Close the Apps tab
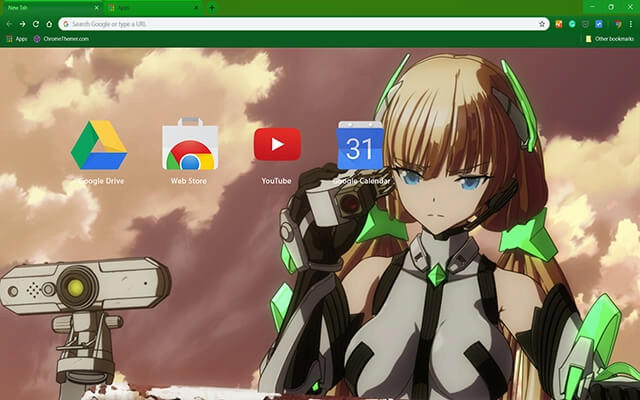640x400 pixels. point(196,8)
